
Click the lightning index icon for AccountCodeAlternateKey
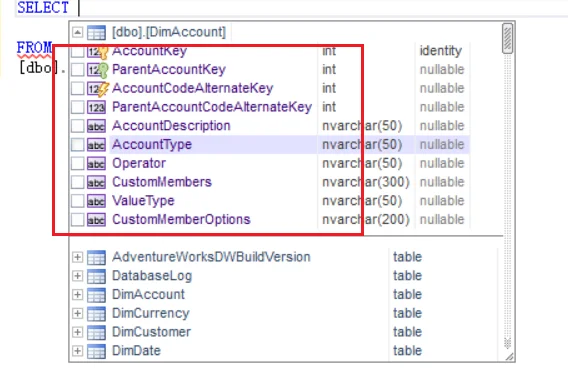[97, 89]
